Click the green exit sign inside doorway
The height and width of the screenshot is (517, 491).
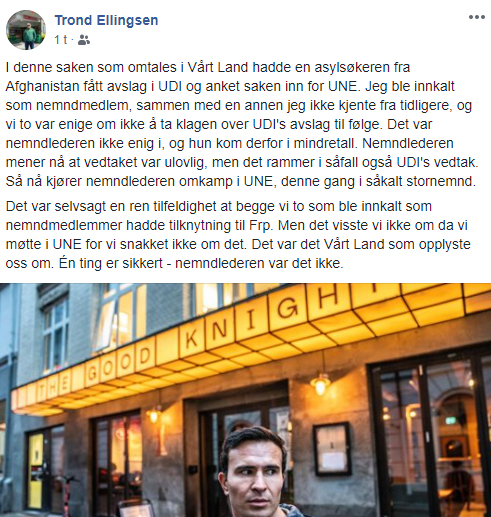point(450,421)
